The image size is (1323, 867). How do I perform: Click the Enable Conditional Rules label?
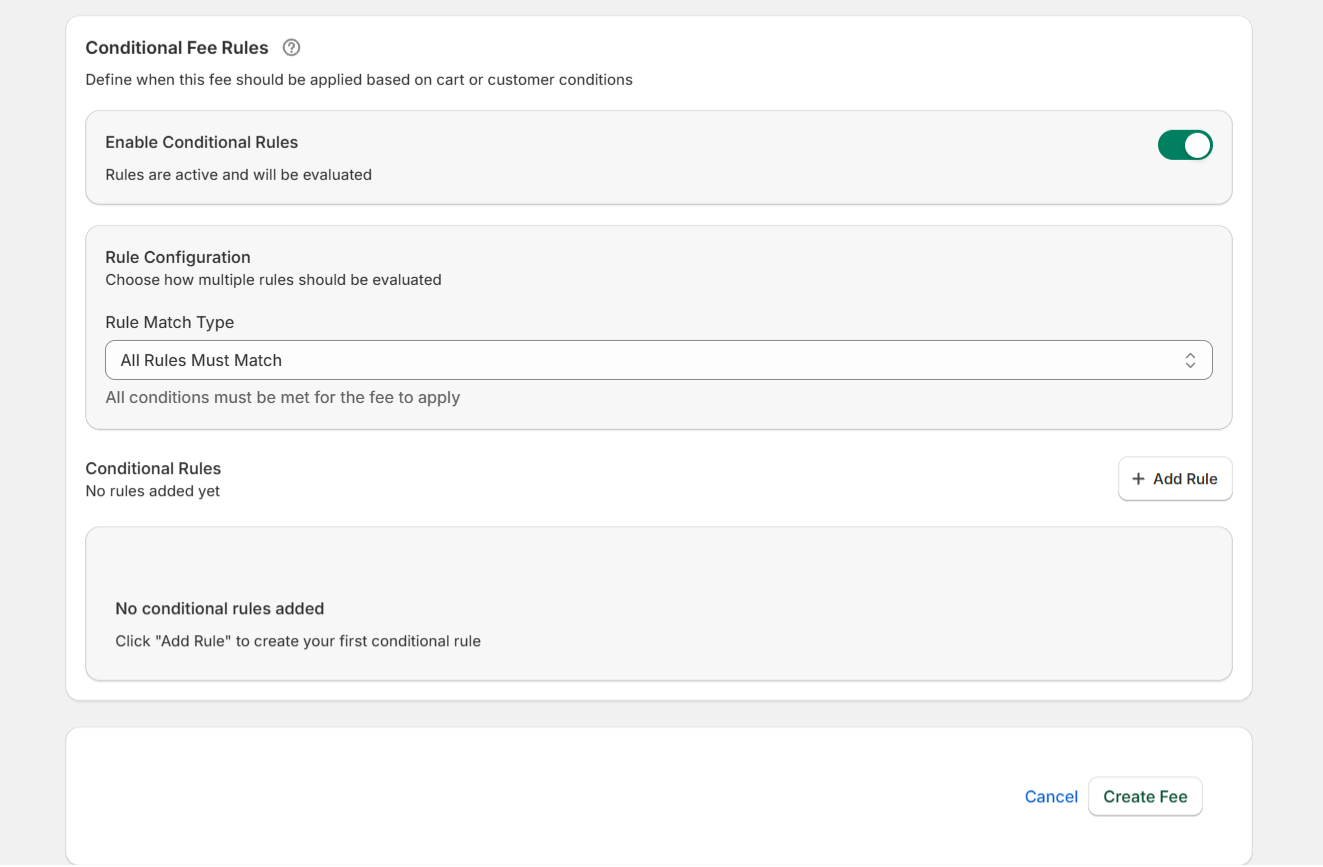(201, 142)
